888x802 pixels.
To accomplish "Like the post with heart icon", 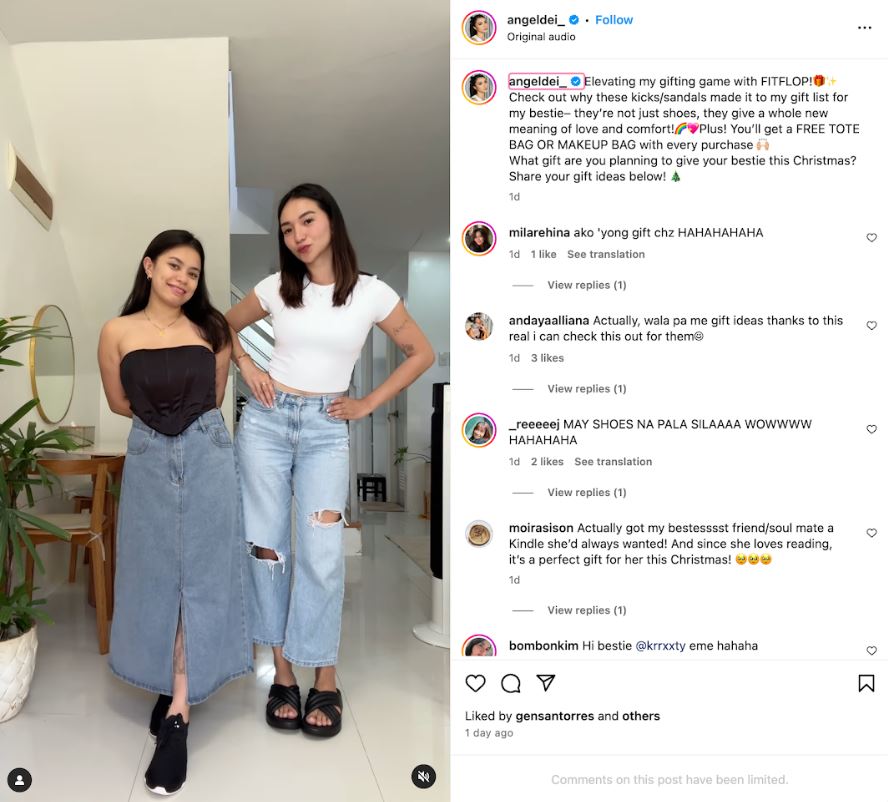I will click(x=475, y=683).
